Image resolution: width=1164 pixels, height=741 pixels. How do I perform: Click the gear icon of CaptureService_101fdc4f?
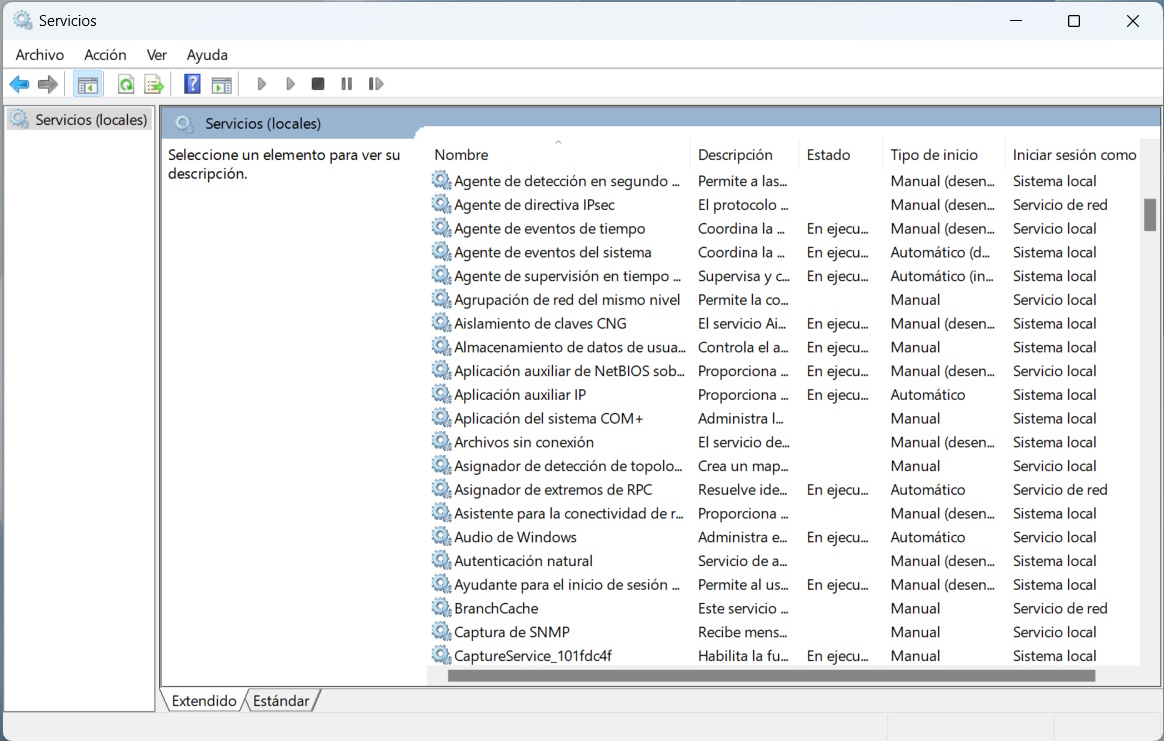click(x=441, y=655)
